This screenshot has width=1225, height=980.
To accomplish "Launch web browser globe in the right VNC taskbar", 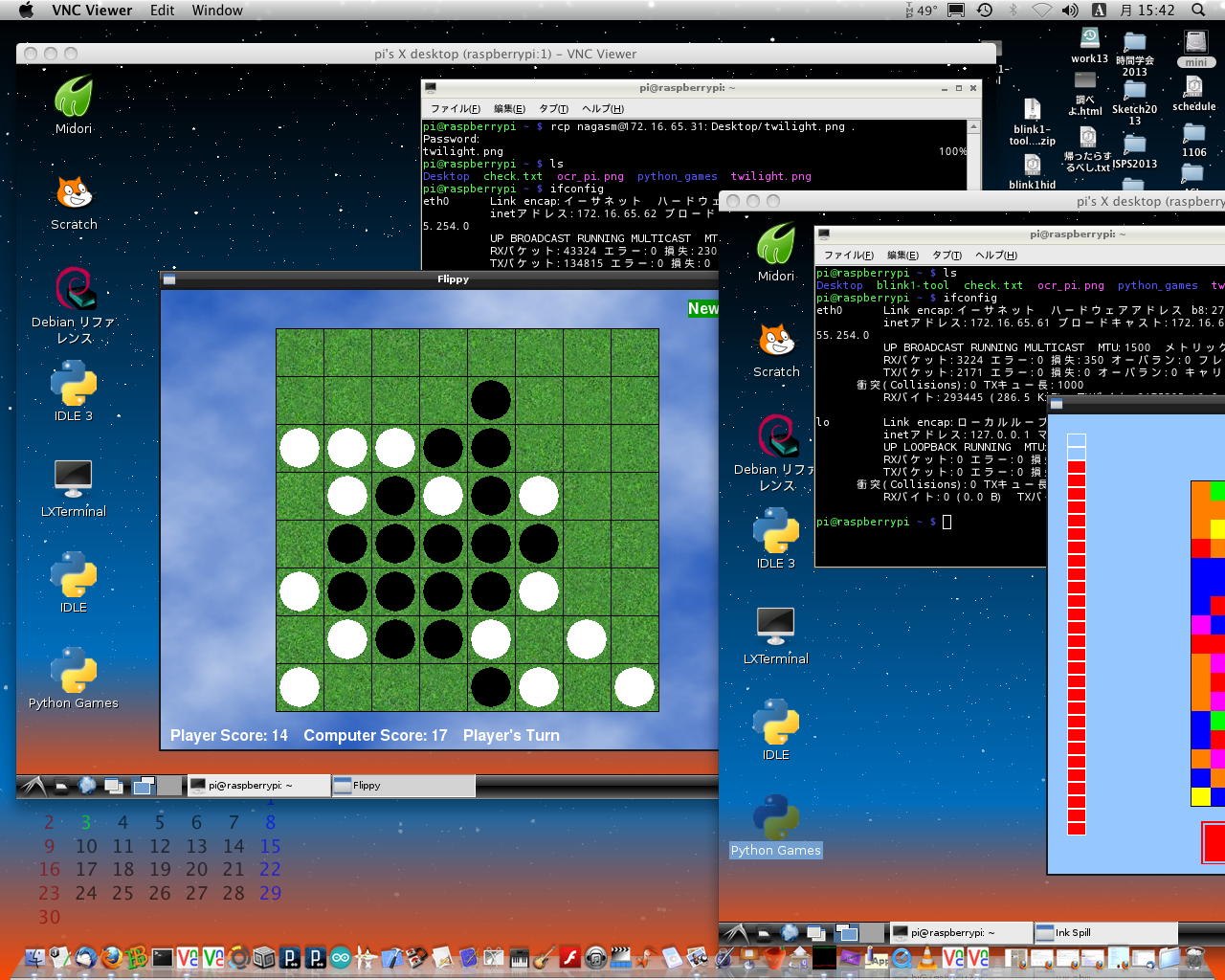I will 790,933.
